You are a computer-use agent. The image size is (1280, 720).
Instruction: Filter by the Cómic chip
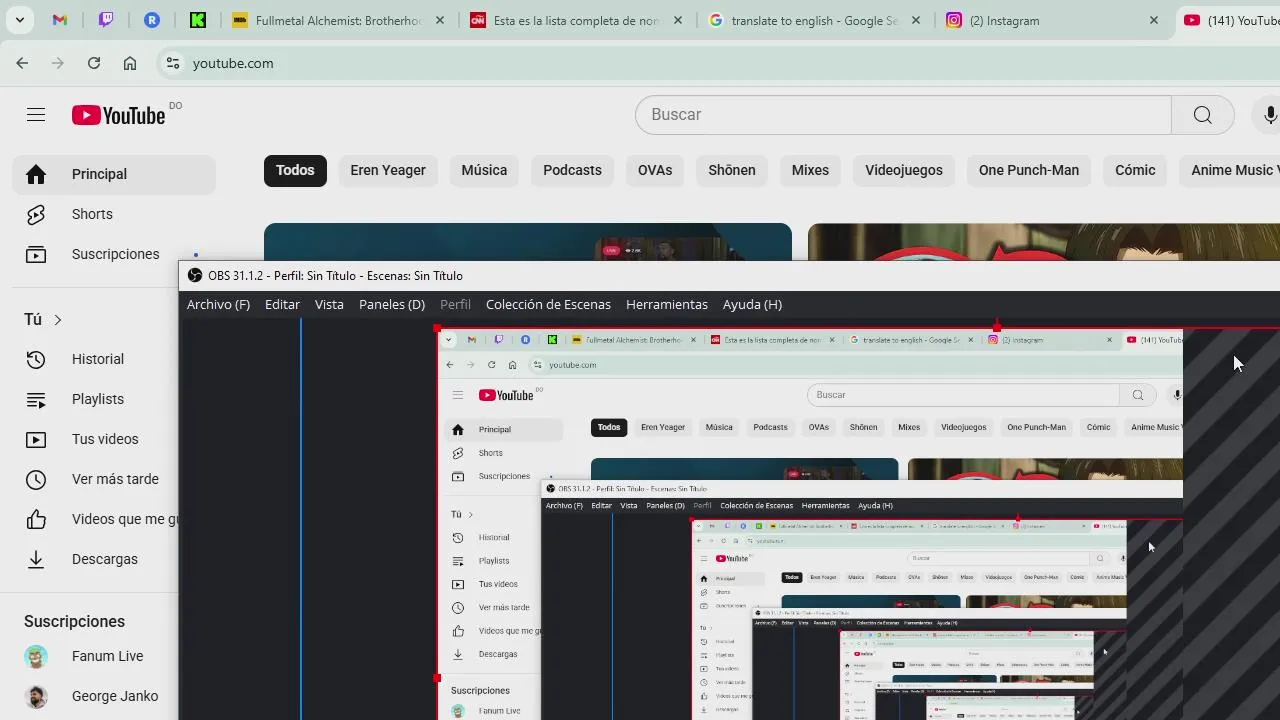1135,170
